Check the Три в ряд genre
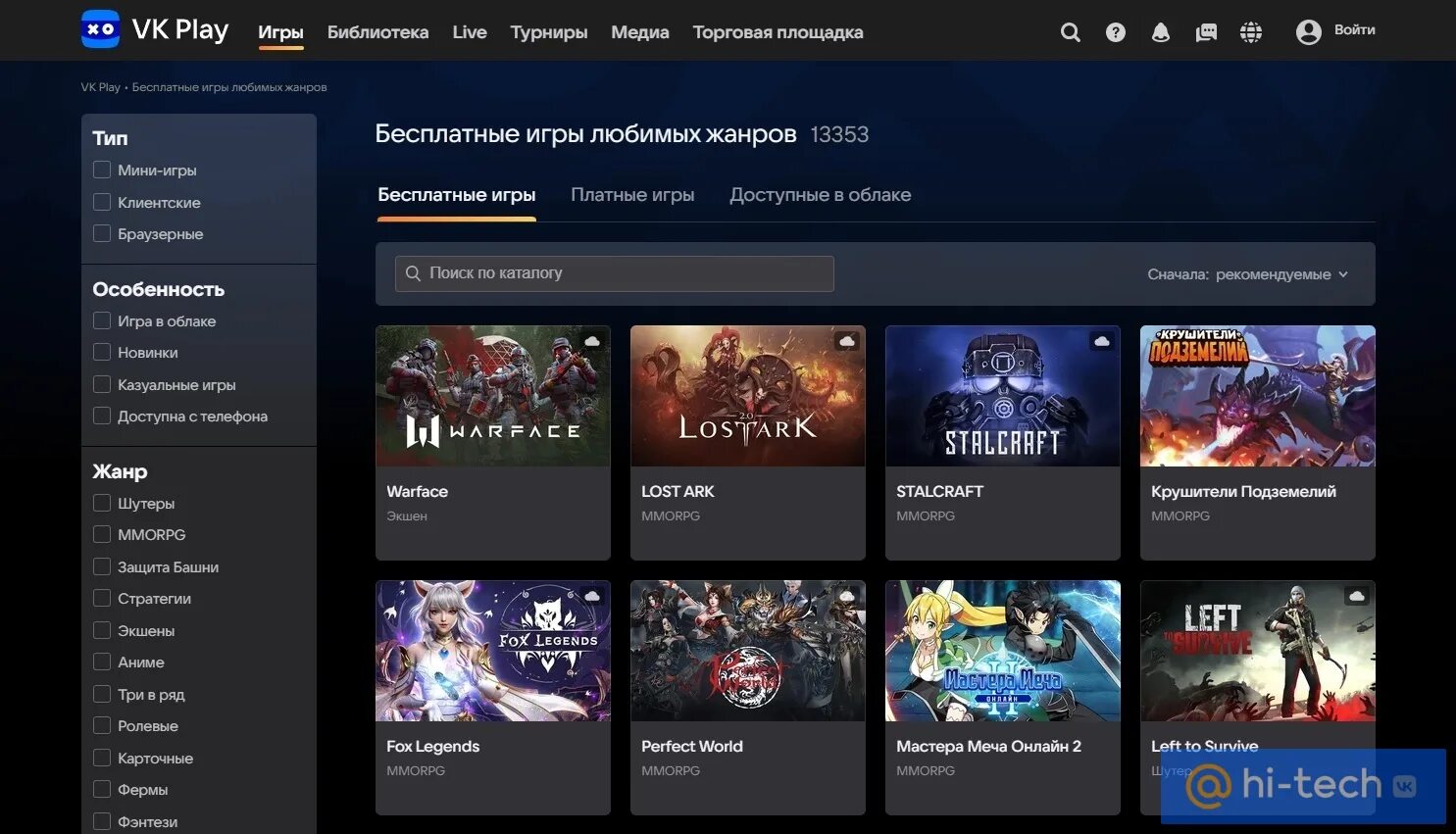1456x834 pixels. [102, 694]
